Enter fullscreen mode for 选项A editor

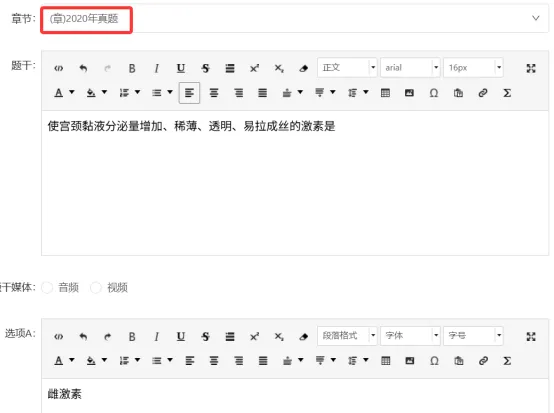coord(531,336)
